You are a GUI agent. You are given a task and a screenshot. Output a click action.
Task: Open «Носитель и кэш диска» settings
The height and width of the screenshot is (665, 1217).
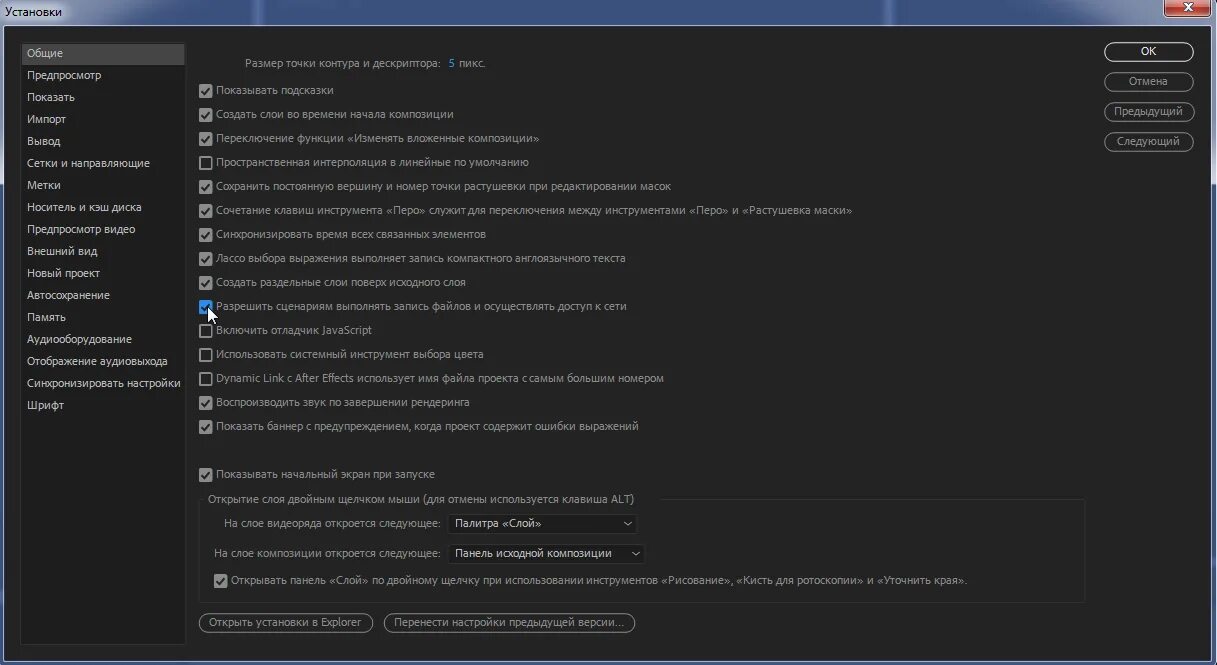(x=103, y=207)
